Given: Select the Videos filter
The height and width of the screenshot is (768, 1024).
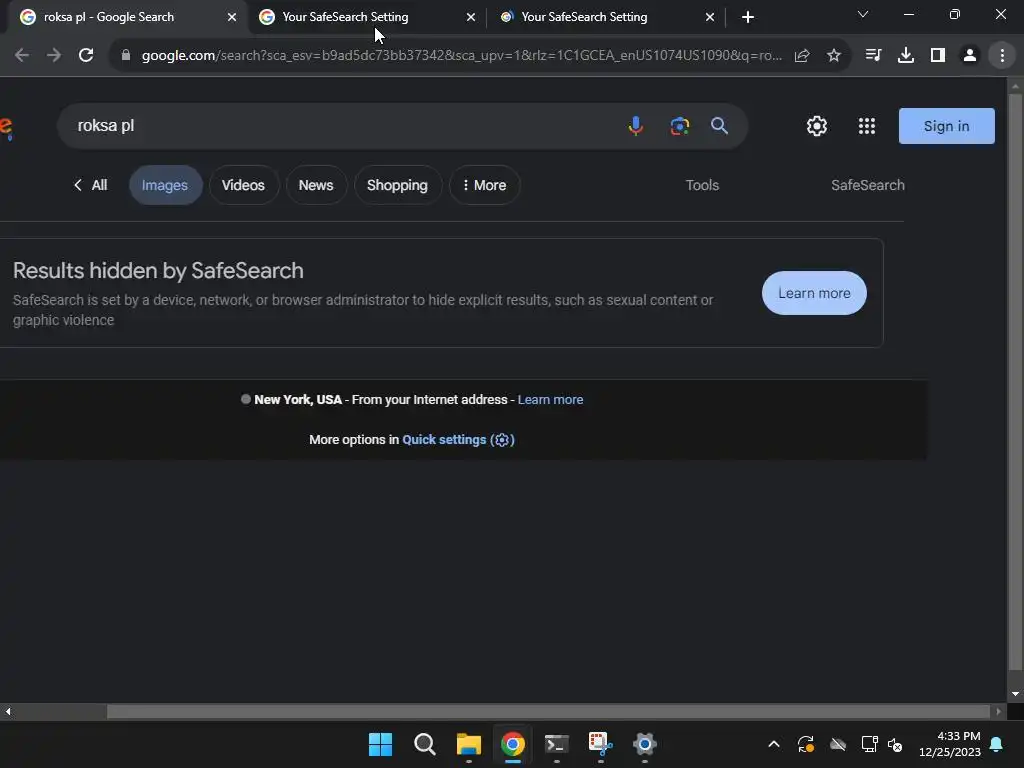Looking at the screenshot, I should click(x=244, y=185).
